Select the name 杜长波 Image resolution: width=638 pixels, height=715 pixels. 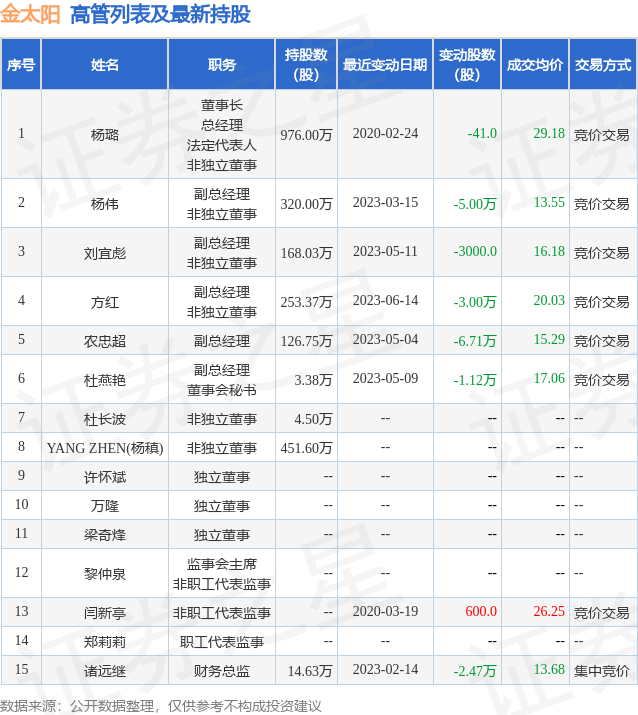(x=104, y=419)
